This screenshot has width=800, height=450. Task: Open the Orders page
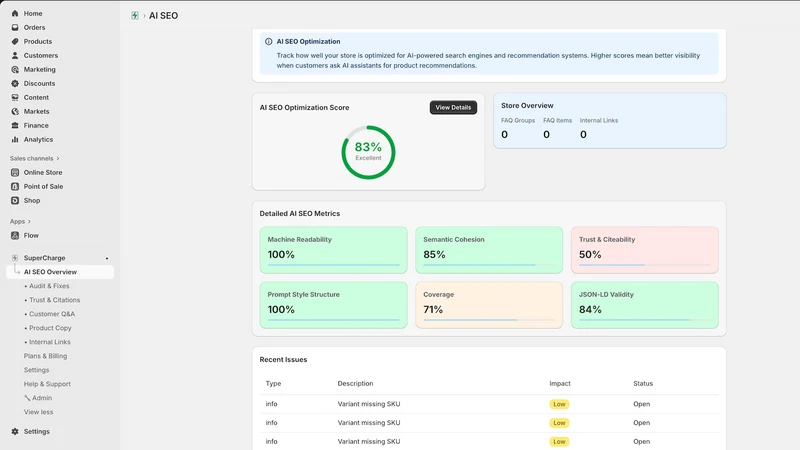(x=34, y=28)
